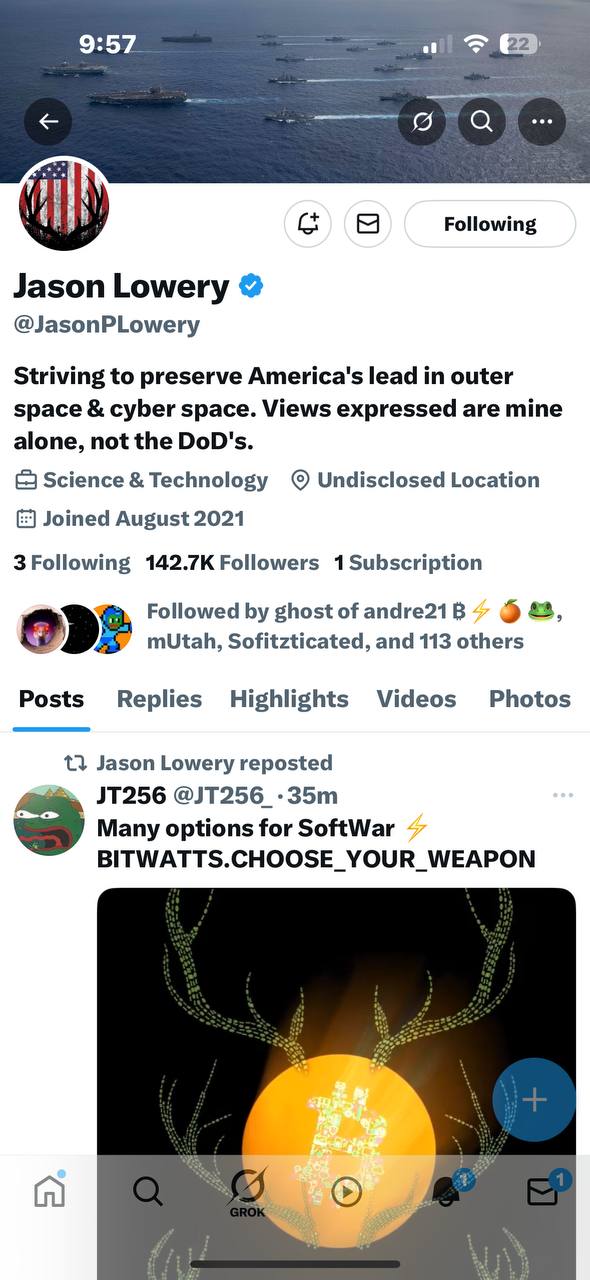
Task: Open the Videos tab
Action: (416, 699)
